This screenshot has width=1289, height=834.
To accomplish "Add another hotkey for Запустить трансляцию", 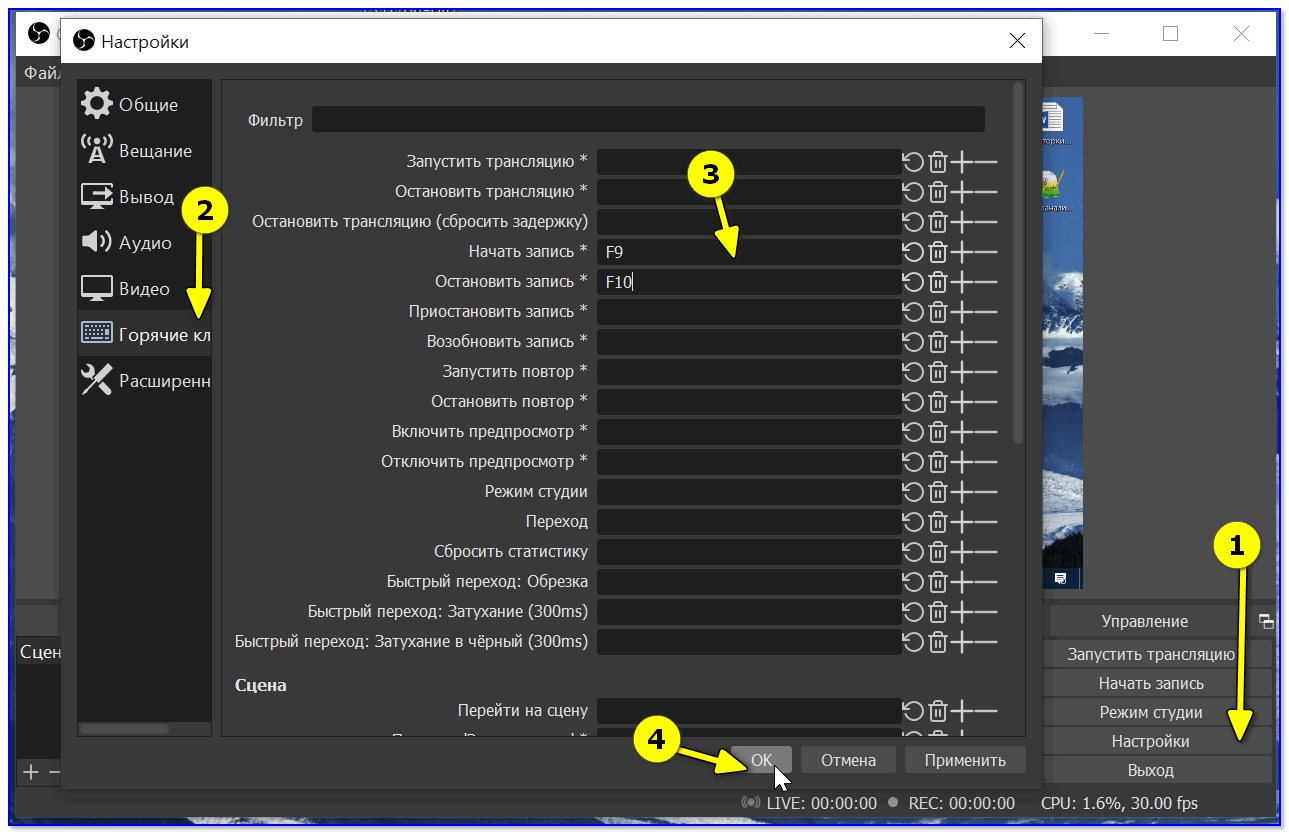I will tap(961, 162).
